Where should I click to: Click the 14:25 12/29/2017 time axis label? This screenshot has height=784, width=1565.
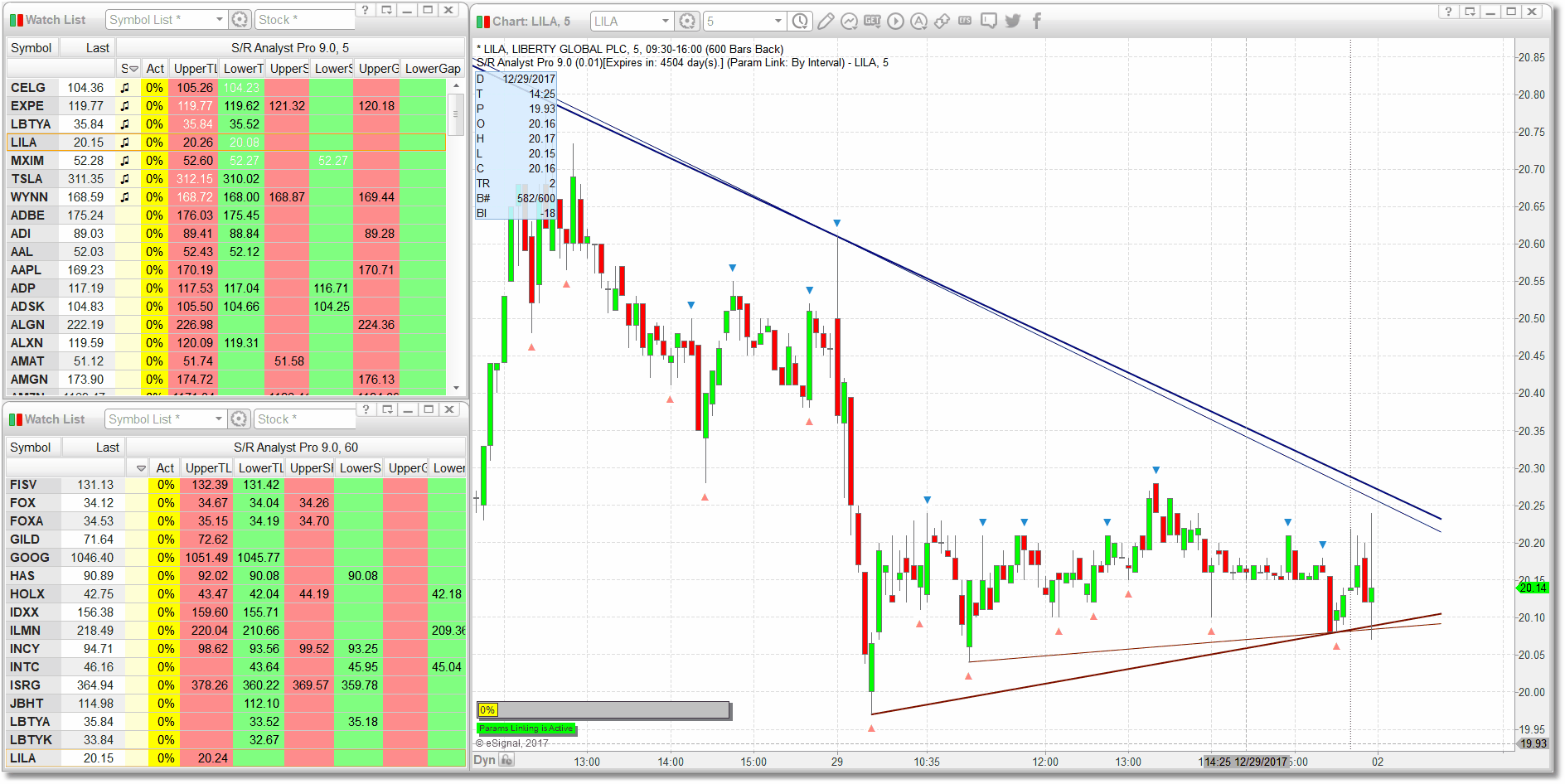pos(1246,762)
